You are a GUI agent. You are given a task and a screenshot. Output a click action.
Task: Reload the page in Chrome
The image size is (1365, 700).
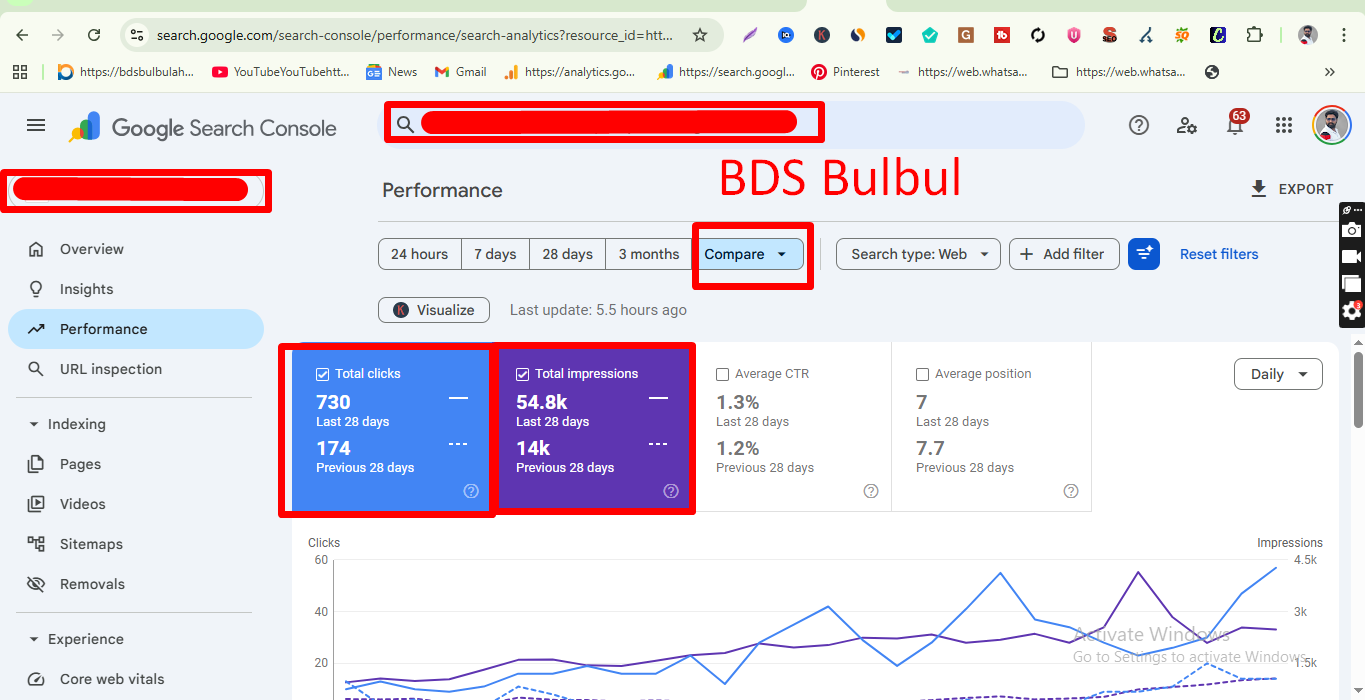point(94,35)
